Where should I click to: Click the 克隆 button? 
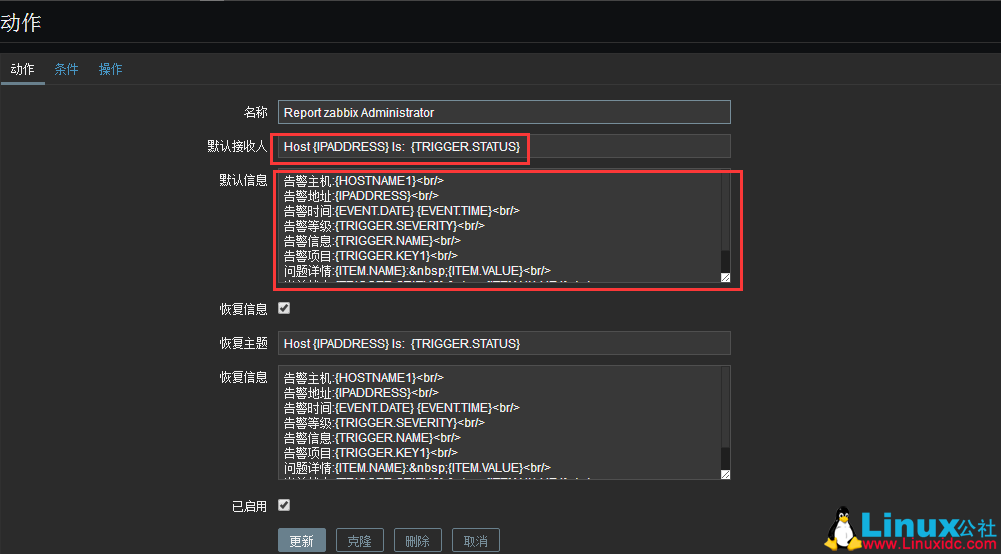point(359,541)
